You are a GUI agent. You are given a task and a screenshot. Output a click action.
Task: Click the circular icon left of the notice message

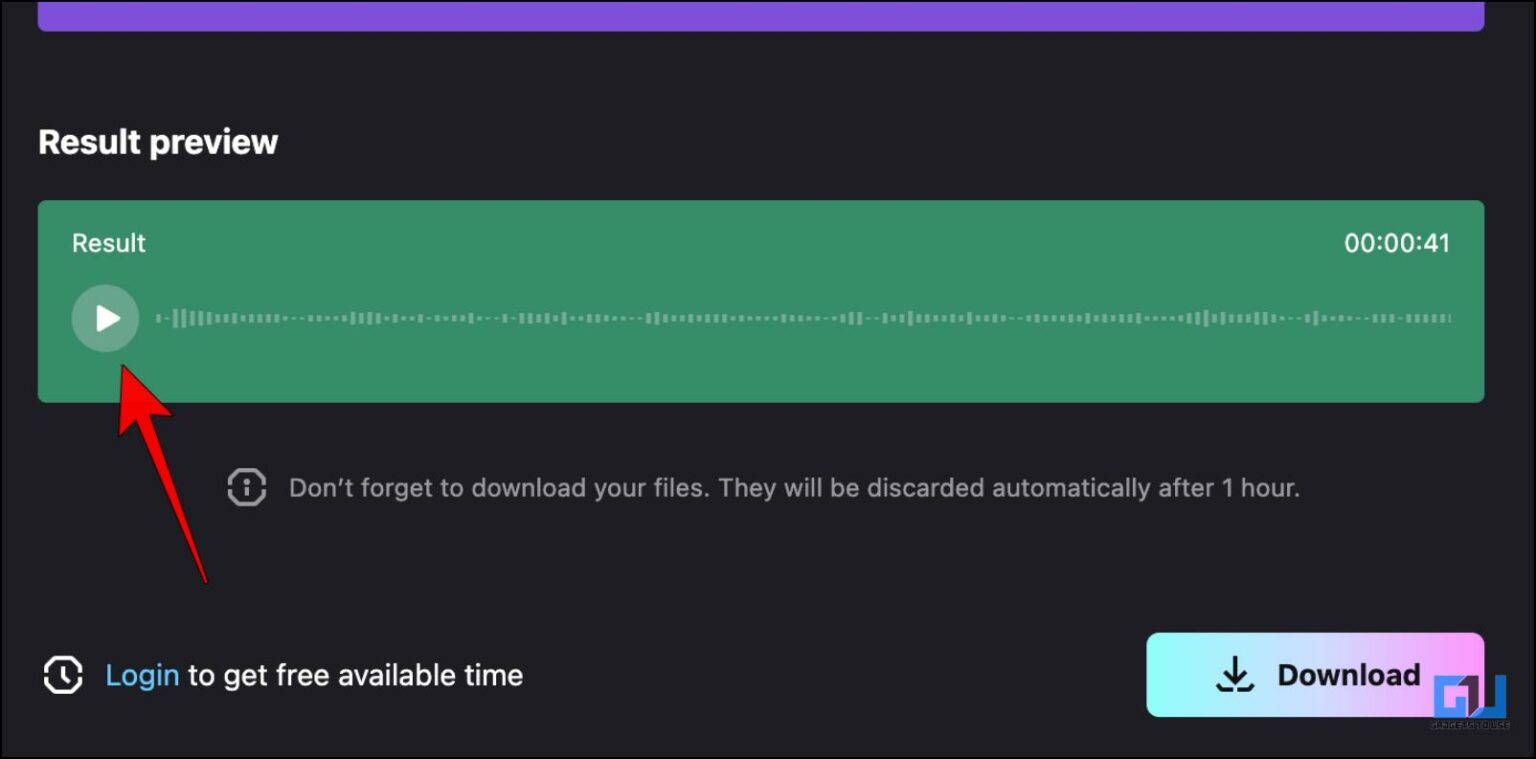246,488
